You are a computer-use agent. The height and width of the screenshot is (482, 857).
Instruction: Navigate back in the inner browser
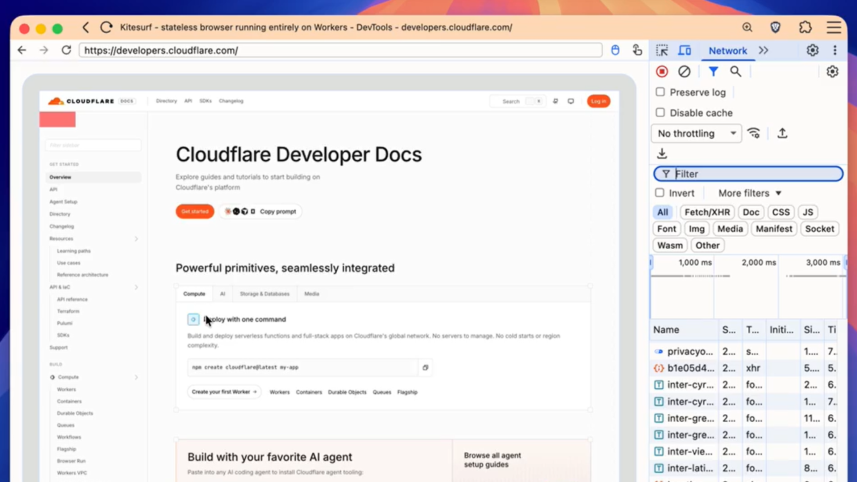22,50
